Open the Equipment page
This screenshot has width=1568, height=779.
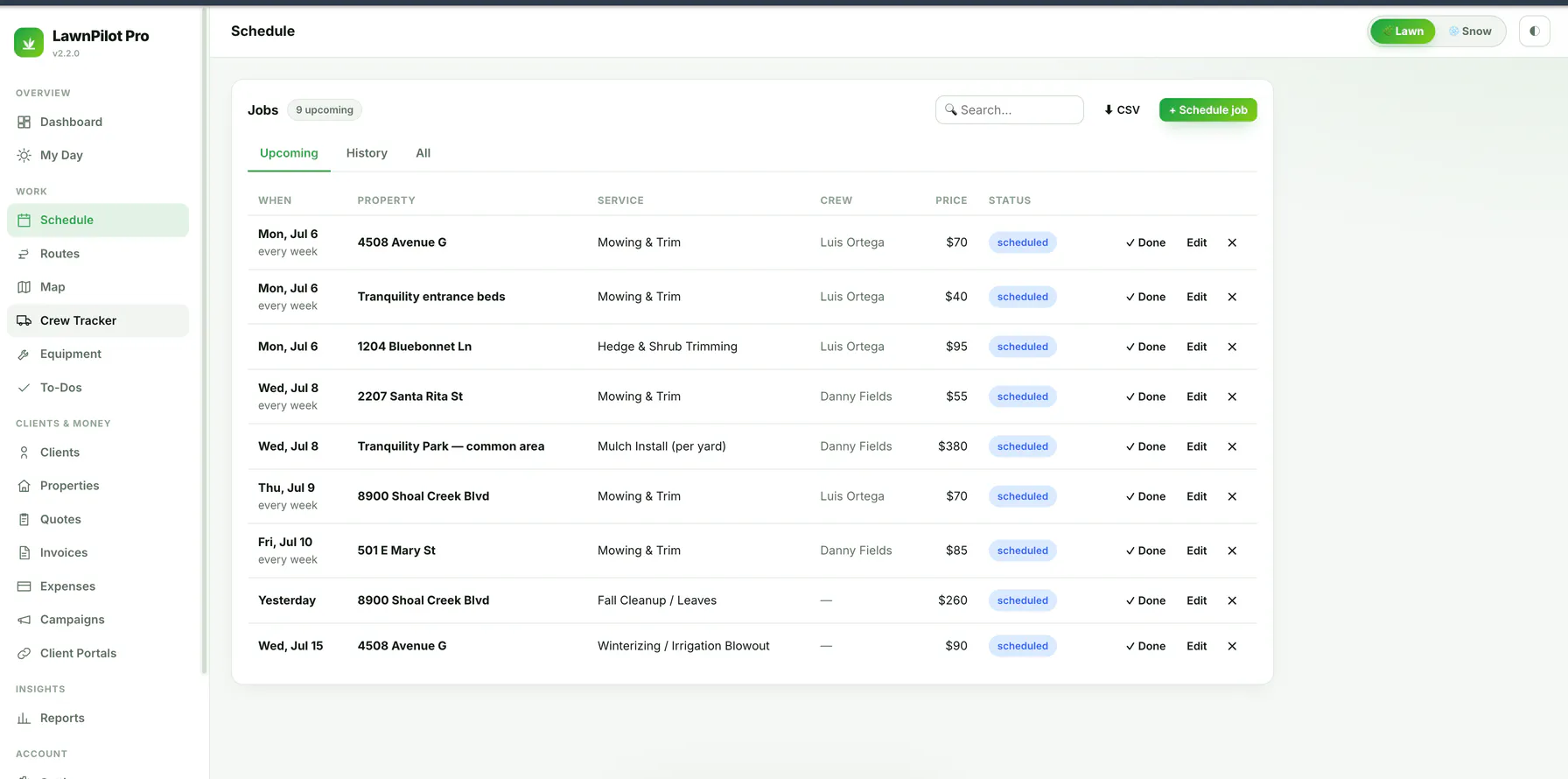(x=98, y=354)
